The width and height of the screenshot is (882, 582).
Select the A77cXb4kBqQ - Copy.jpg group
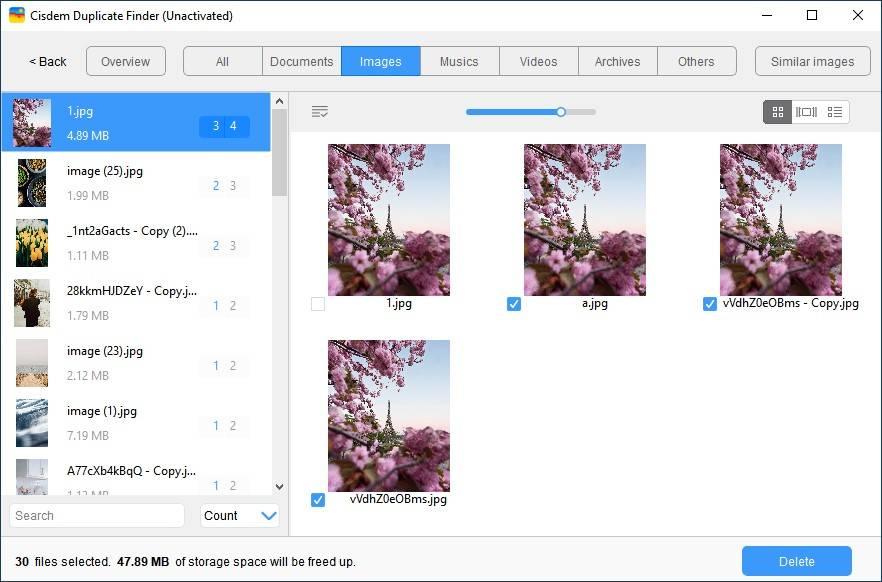136,475
